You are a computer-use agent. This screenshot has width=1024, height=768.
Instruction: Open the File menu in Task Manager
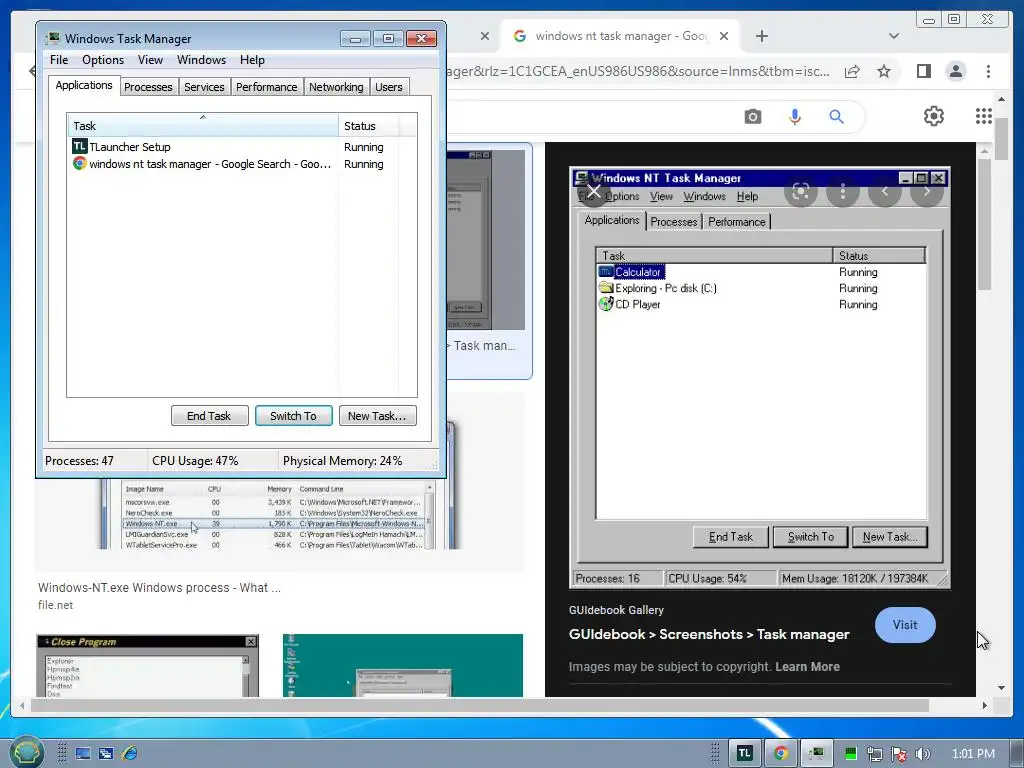point(59,60)
